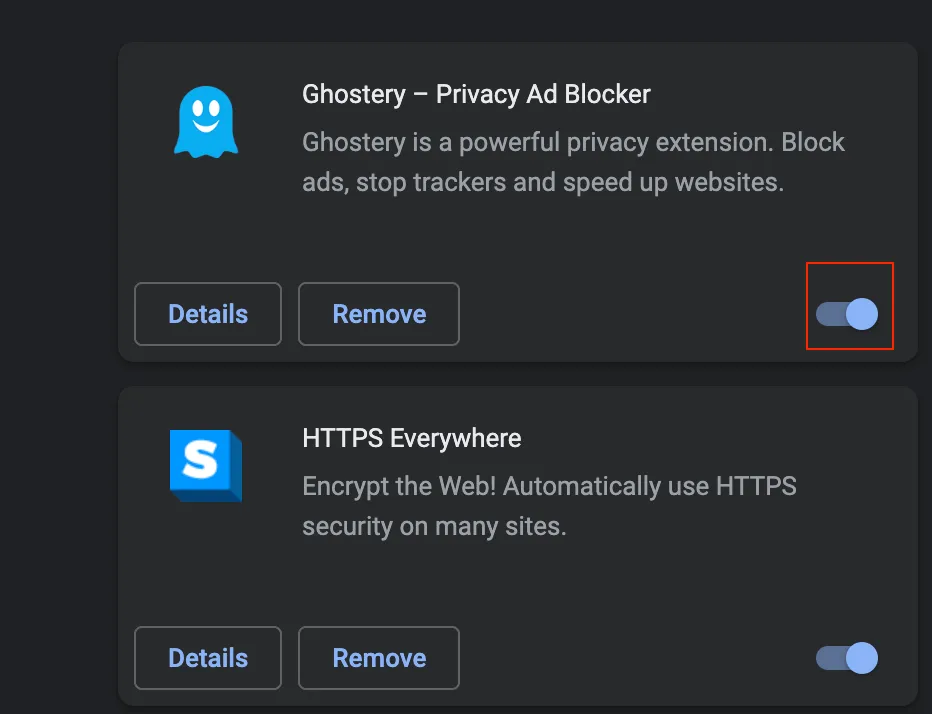Turn off the HTTPS Everywhere toggle
This screenshot has width=932, height=714.
point(846,658)
